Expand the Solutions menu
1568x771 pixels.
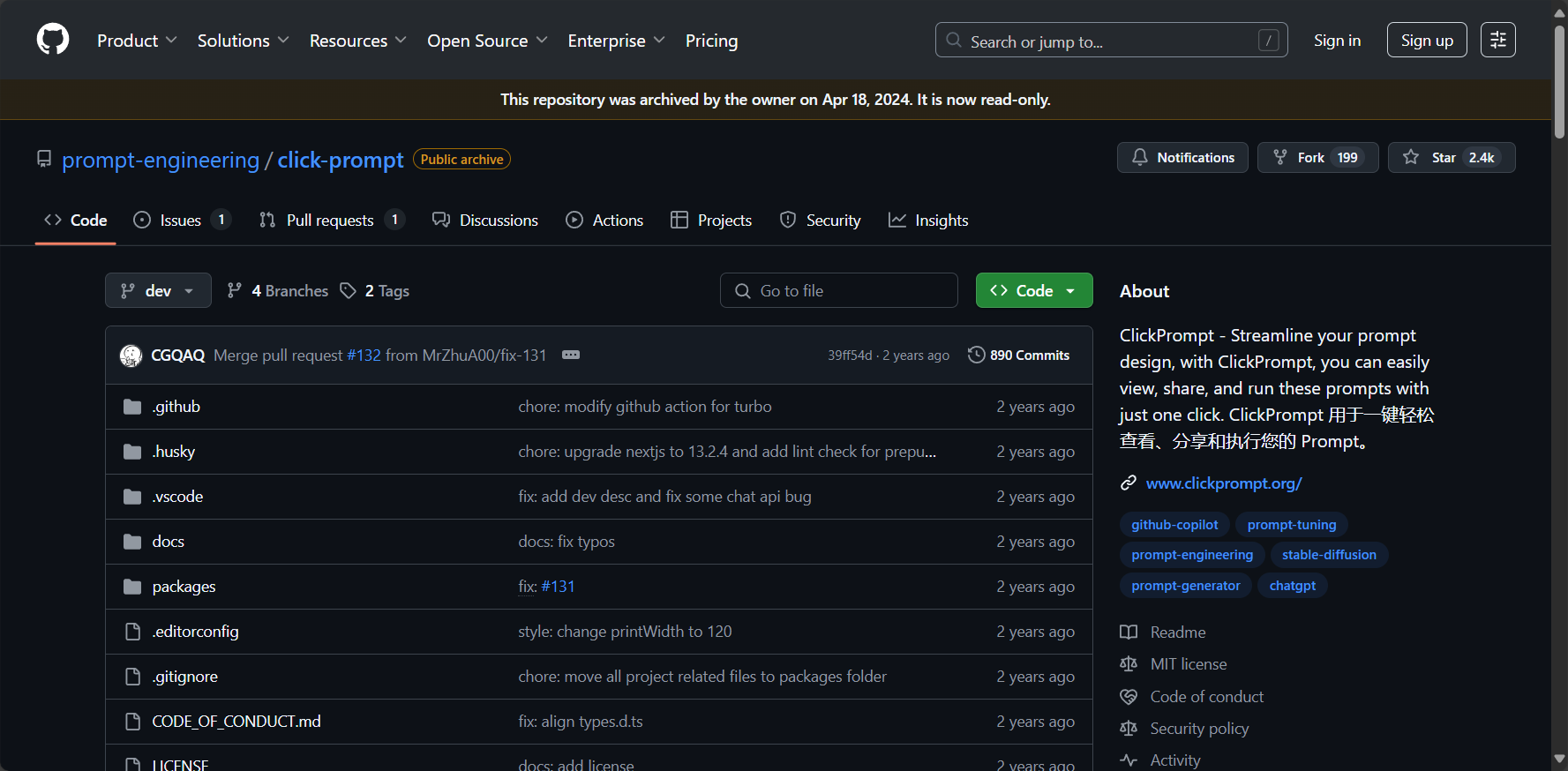point(243,41)
